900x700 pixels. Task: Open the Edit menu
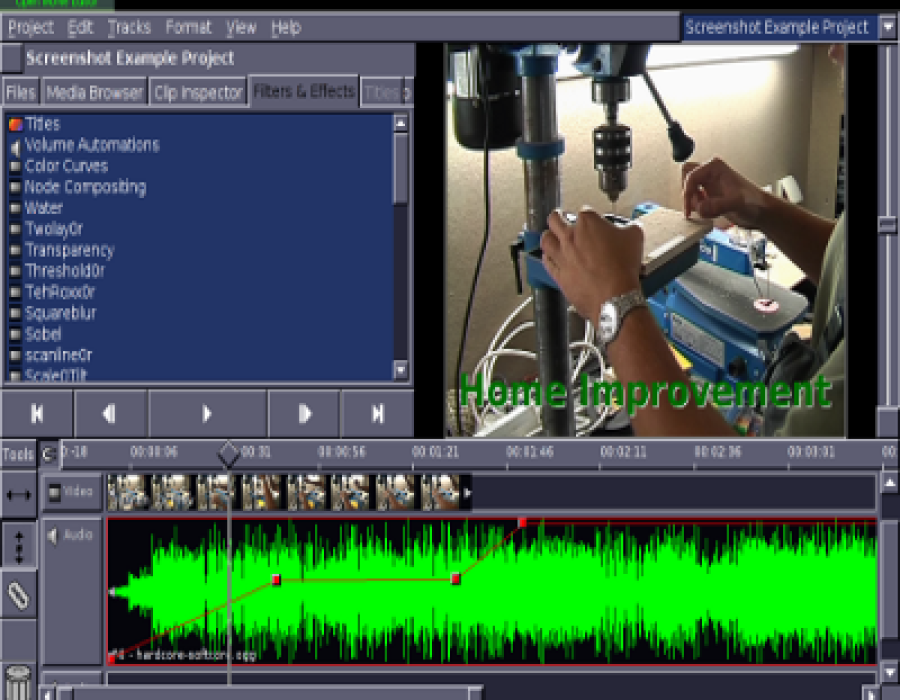pos(80,27)
